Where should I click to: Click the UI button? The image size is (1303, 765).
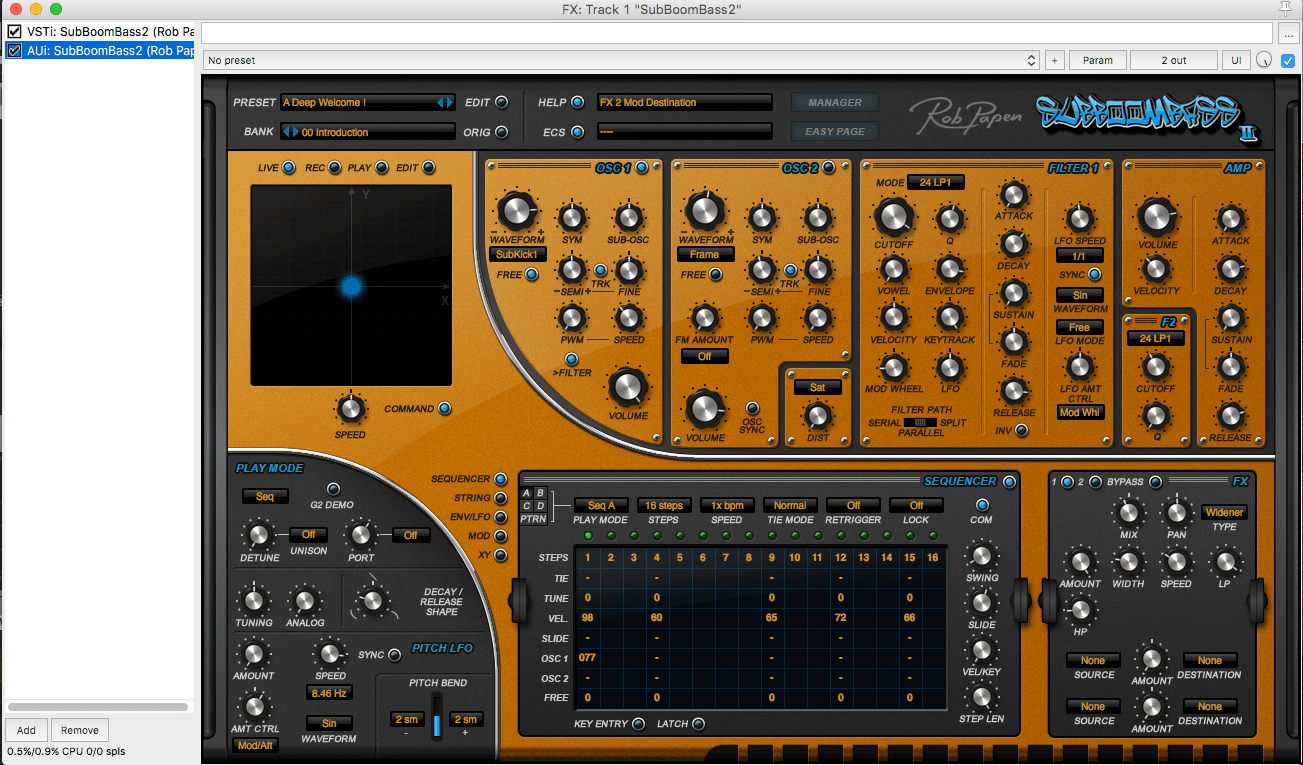point(1236,60)
